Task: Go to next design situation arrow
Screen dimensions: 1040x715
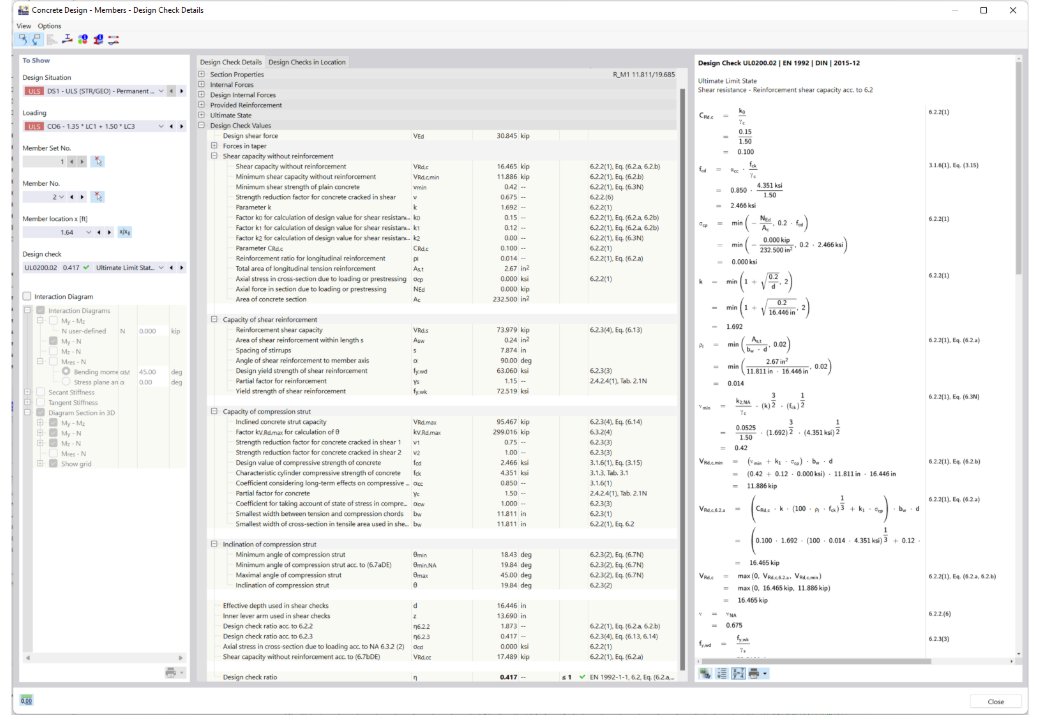Action: click(x=181, y=91)
